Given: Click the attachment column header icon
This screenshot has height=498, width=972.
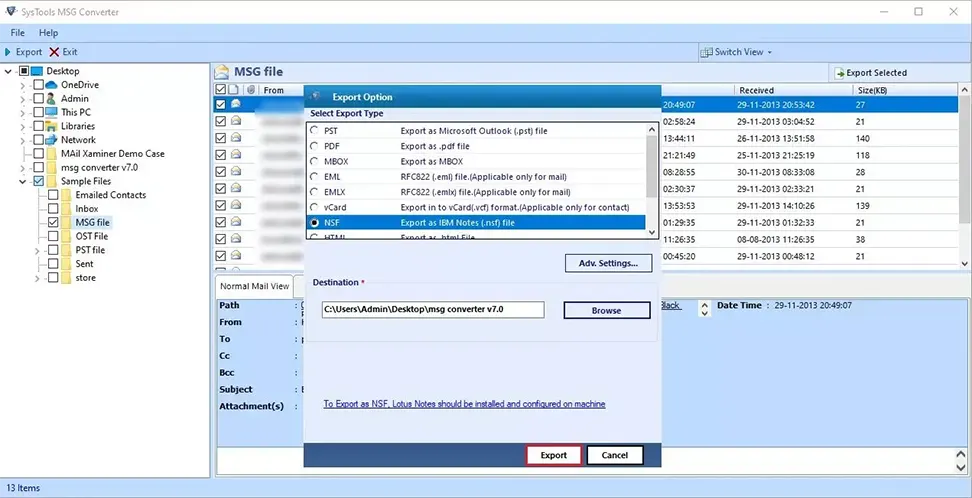Looking at the screenshot, I should 251,90.
